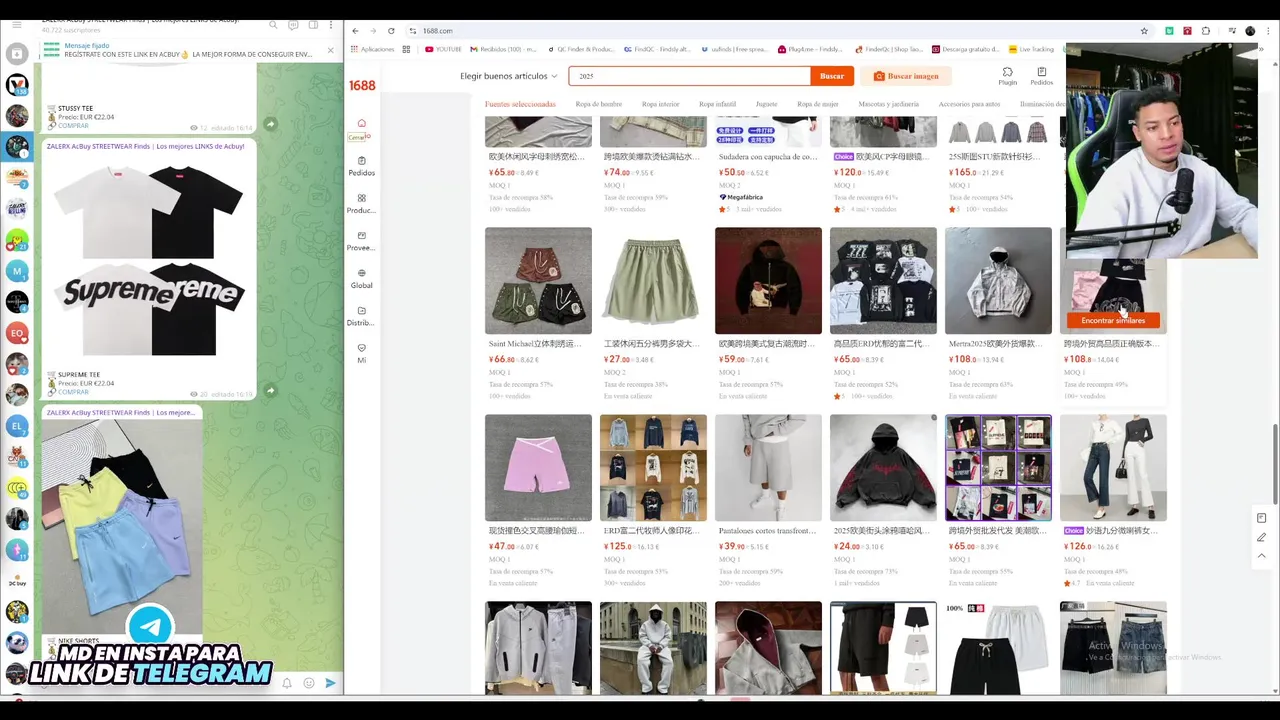Close the pinned message in Telegram

tap(331, 50)
